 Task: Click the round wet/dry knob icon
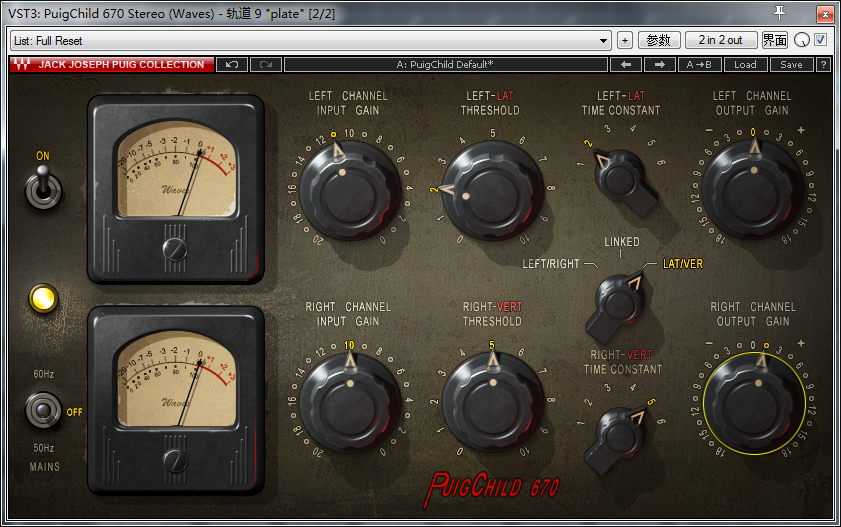pyautogui.click(x=801, y=40)
